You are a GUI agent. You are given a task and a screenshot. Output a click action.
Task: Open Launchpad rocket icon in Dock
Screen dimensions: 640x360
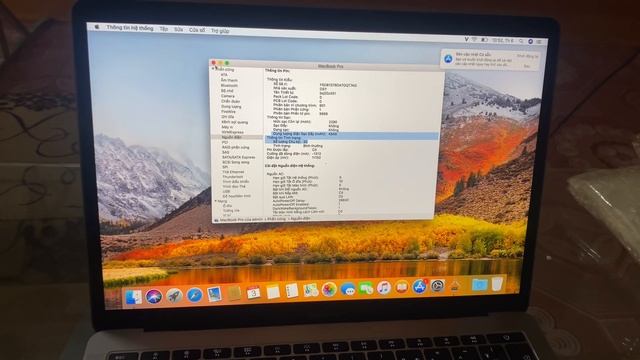[x=174, y=296]
